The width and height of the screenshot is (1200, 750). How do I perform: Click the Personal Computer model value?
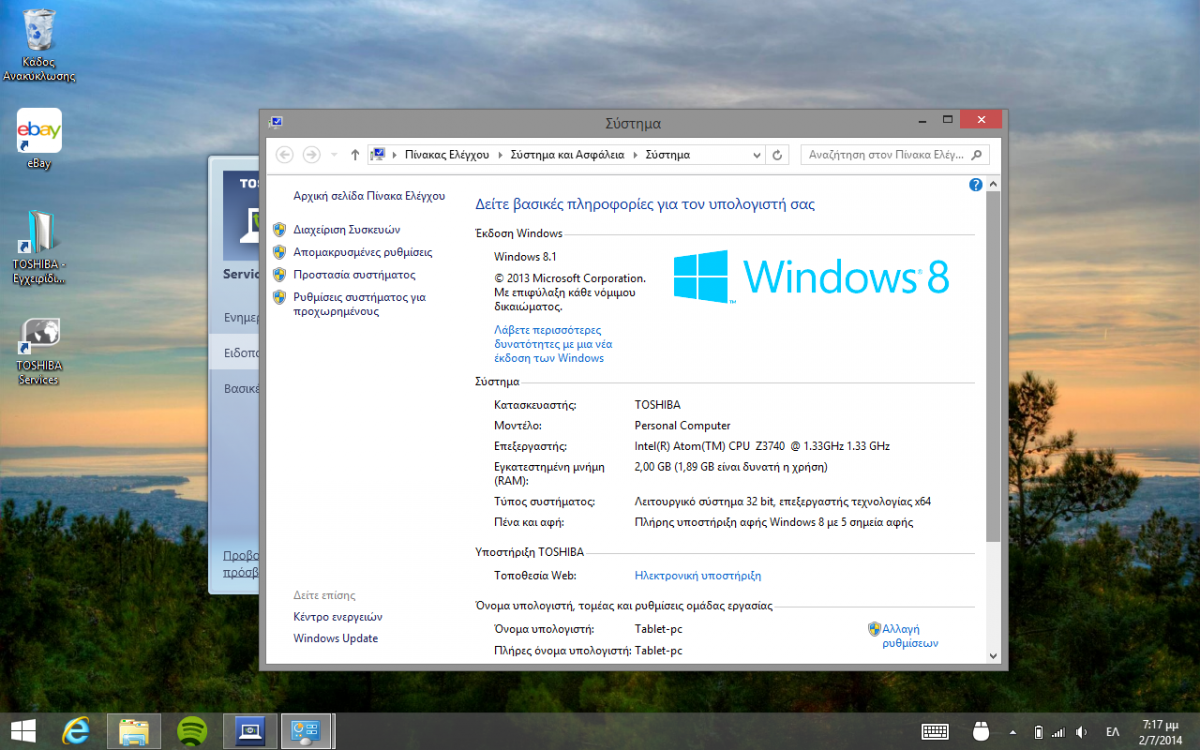[683, 425]
